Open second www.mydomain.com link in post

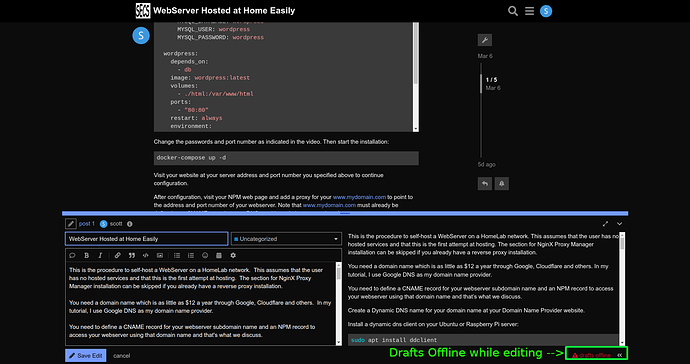point(329,205)
